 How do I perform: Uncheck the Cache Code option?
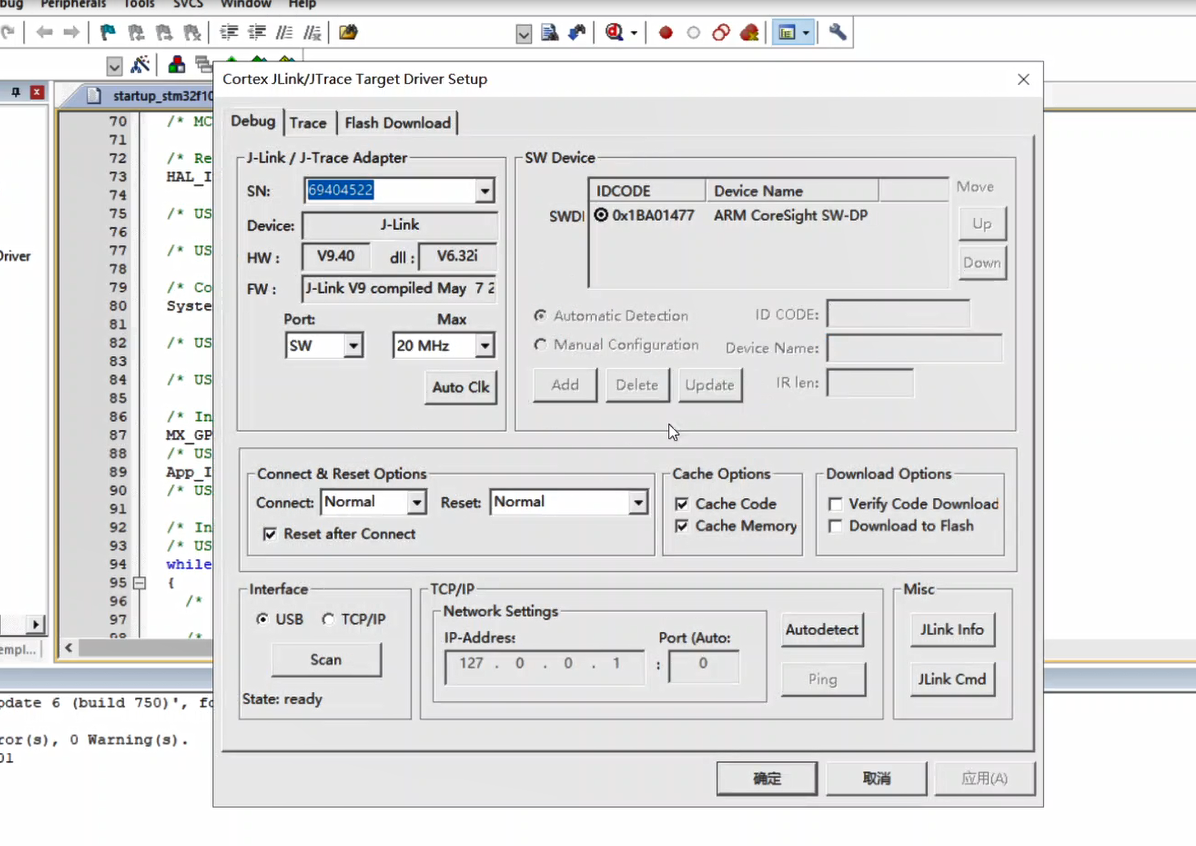click(681, 503)
